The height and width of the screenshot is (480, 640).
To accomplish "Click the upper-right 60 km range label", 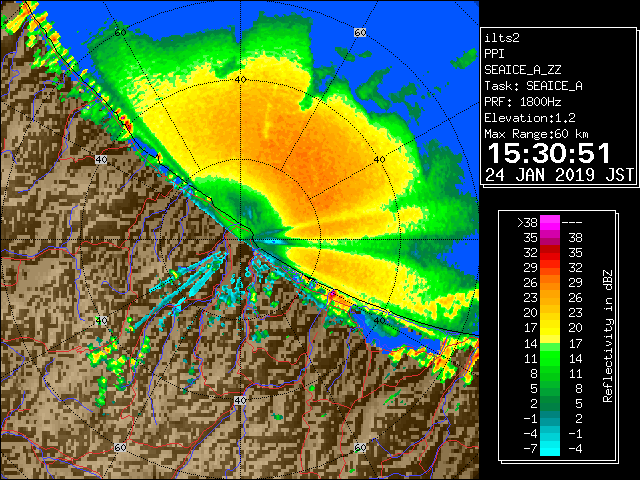I will click(360, 32).
